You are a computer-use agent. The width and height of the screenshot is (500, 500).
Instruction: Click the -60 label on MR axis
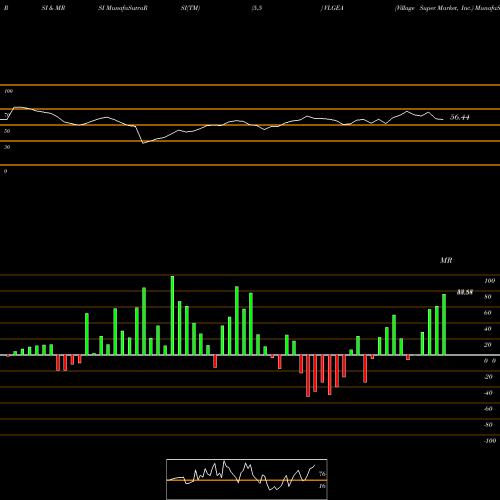point(488,409)
